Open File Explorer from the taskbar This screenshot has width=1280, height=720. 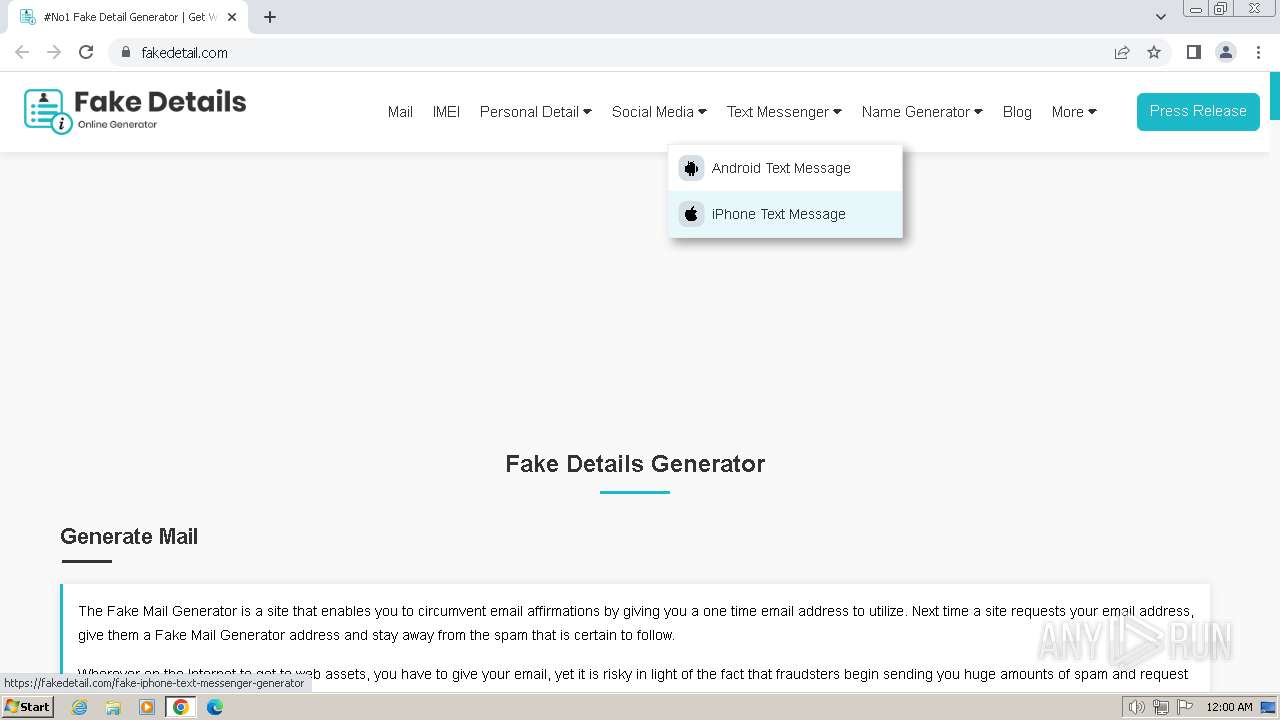coord(113,707)
